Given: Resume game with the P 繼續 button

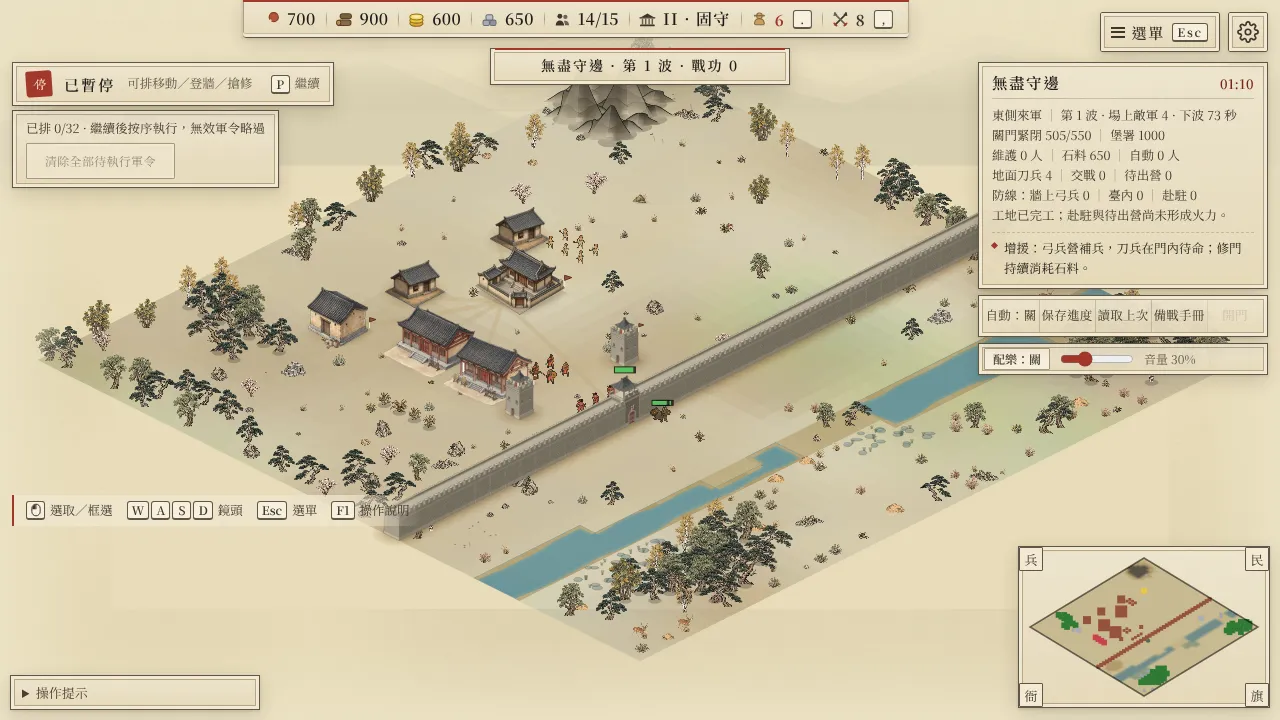Looking at the screenshot, I should coord(295,84).
